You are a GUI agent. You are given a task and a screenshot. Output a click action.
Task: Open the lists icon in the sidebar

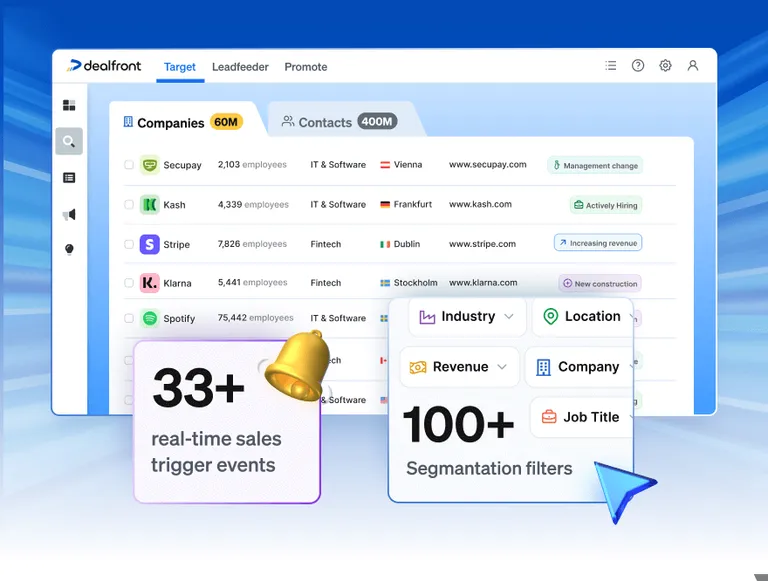[x=69, y=178]
